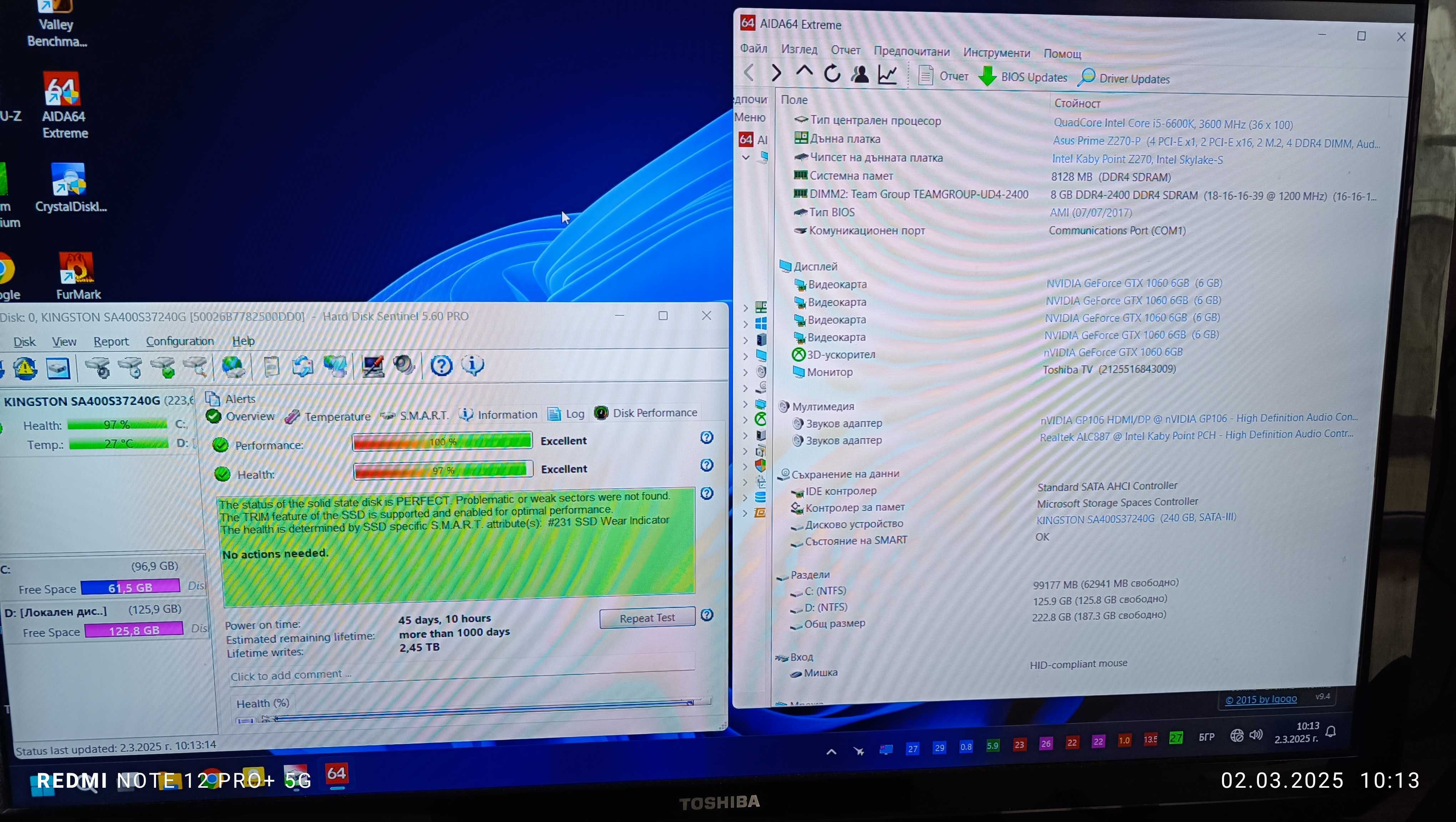The height and width of the screenshot is (822, 1456).
Task: Refresh the AIDA64 page with circular arrow
Action: tap(831, 73)
